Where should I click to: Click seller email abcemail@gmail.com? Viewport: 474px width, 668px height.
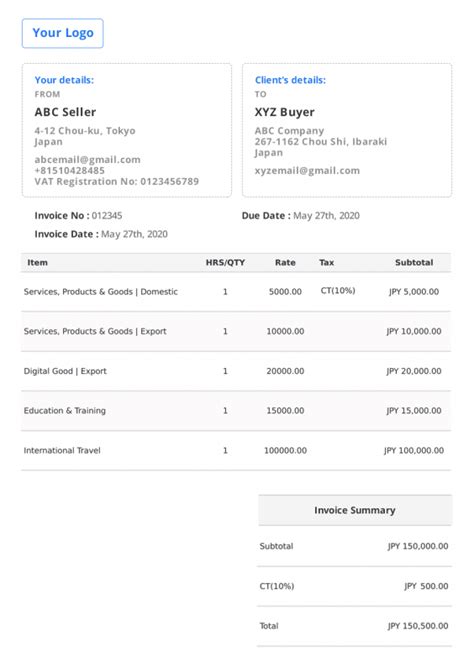point(87,160)
